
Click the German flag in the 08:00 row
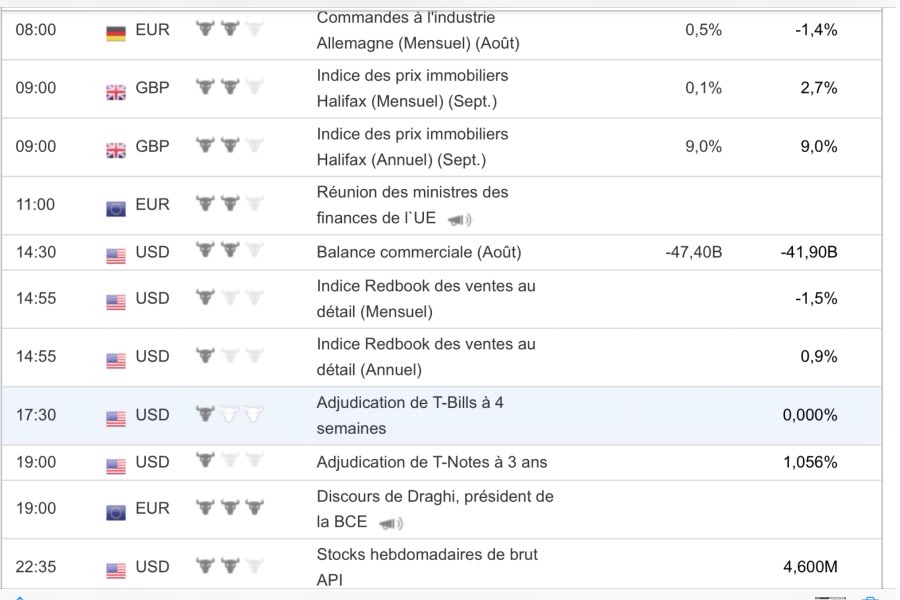pos(116,31)
